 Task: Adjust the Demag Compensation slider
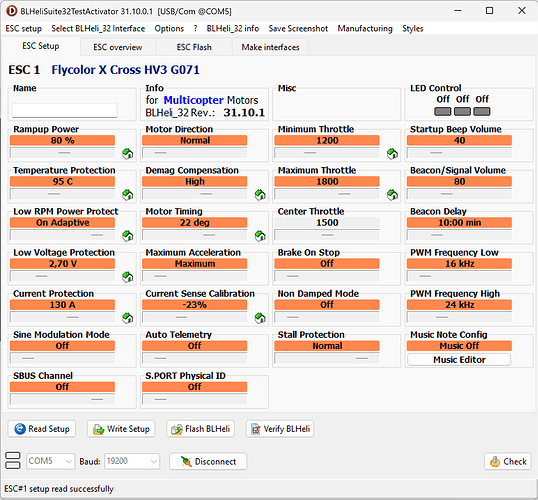(x=195, y=194)
